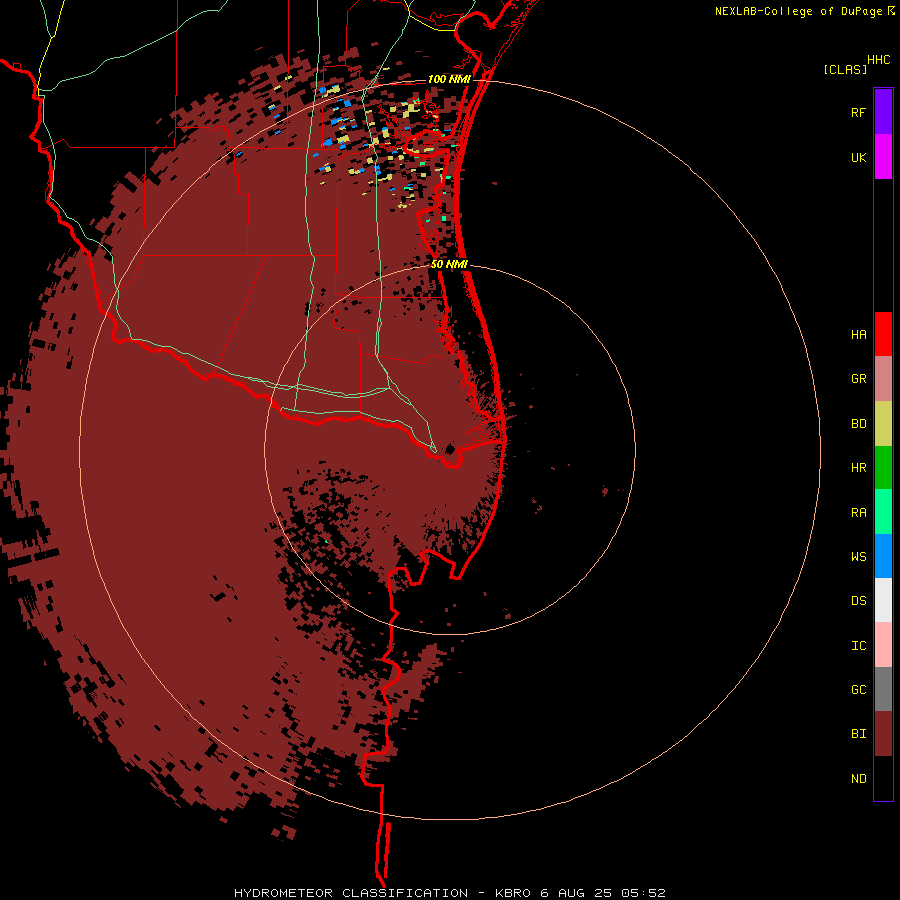Click the RA light green legend swatch
Image resolution: width=900 pixels, height=900 pixels.
coord(883,512)
